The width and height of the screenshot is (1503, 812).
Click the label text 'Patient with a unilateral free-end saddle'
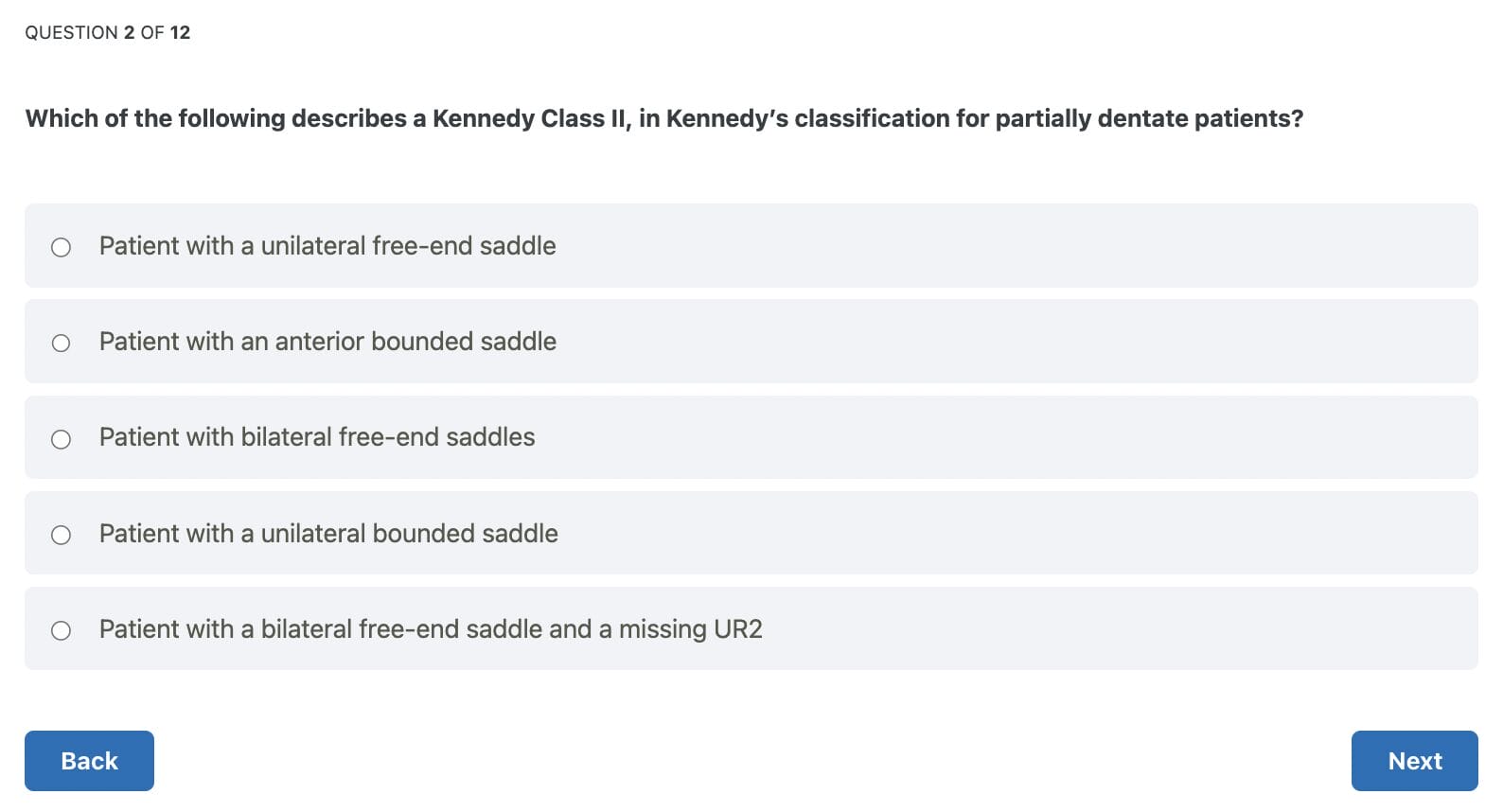coord(327,246)
